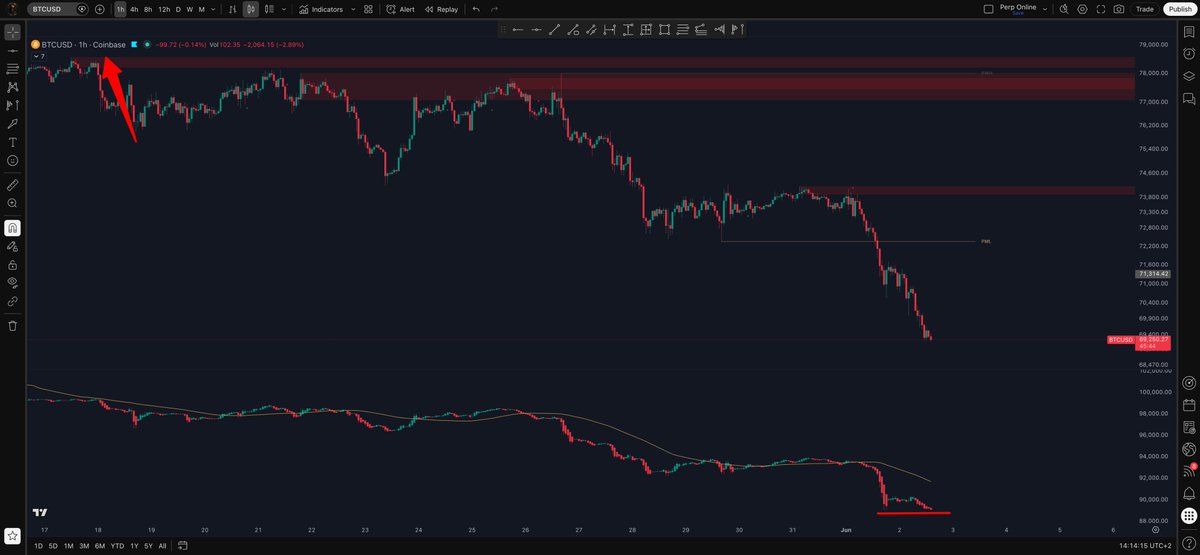Select the 1D date range

point(39,546)
